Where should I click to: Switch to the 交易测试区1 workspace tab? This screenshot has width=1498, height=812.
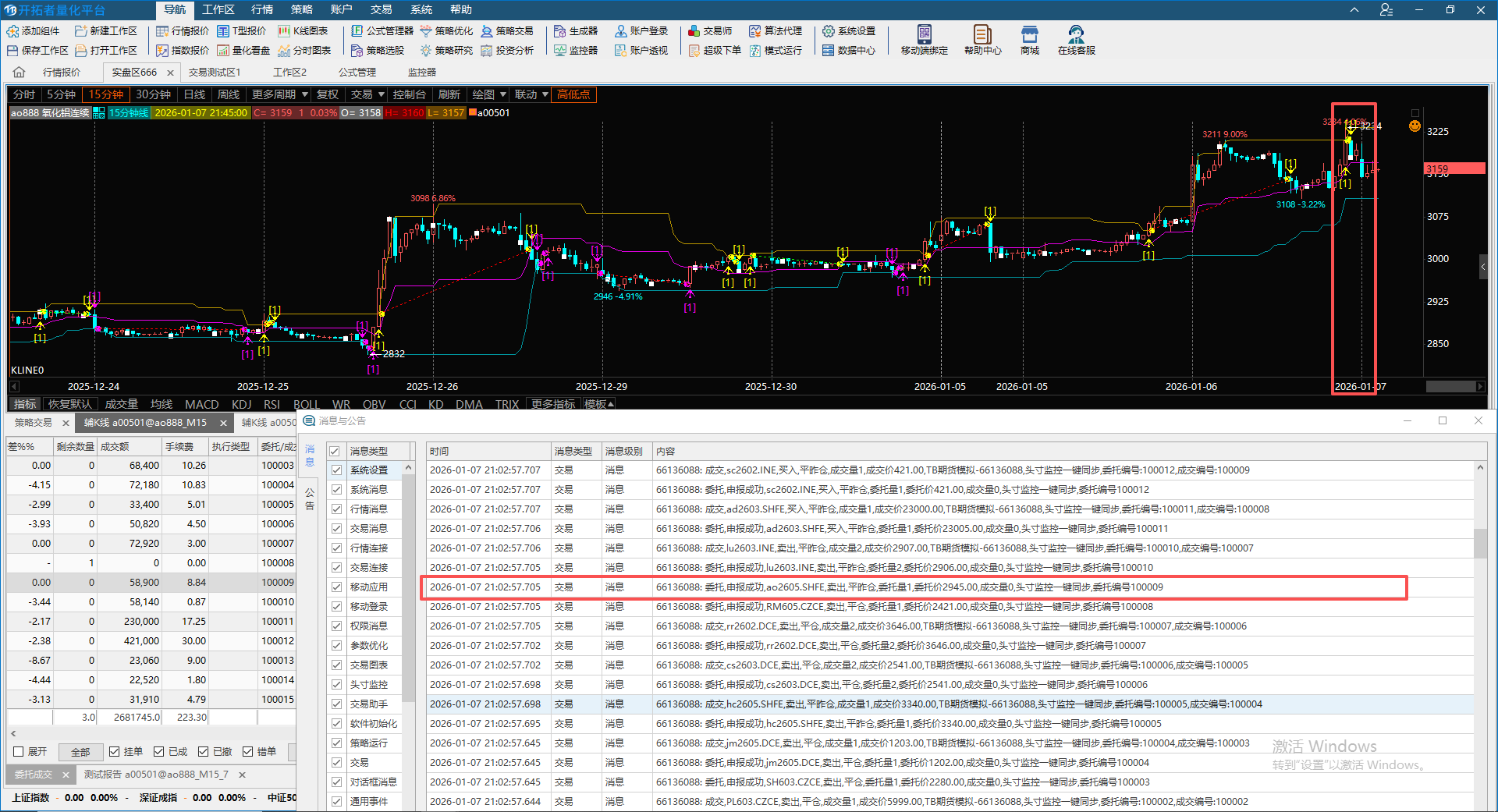pos(214,73)
